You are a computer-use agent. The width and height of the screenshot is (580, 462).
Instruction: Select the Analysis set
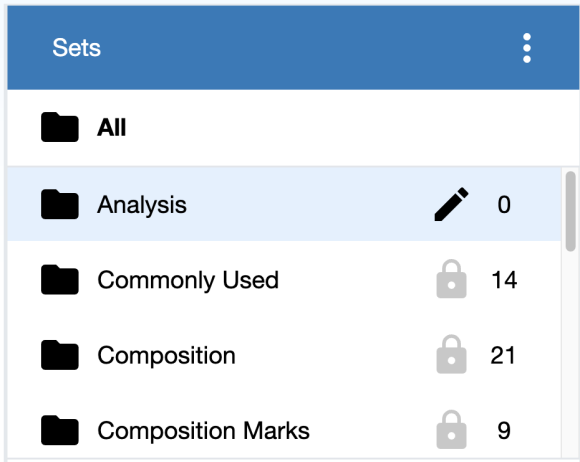[284, 204]
